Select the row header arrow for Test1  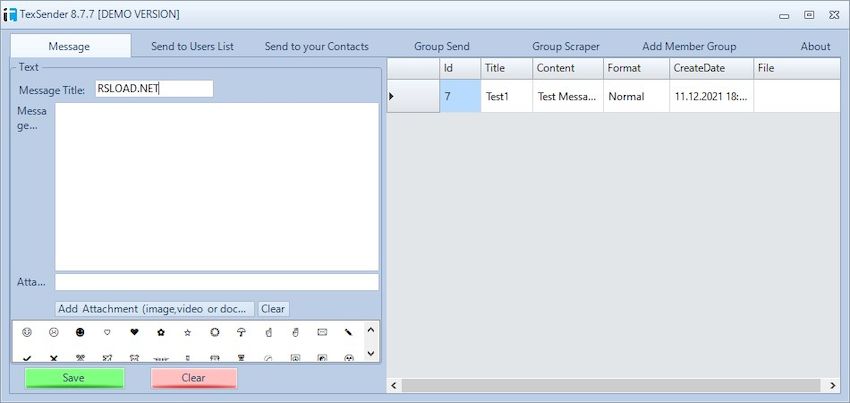(413, 97)
